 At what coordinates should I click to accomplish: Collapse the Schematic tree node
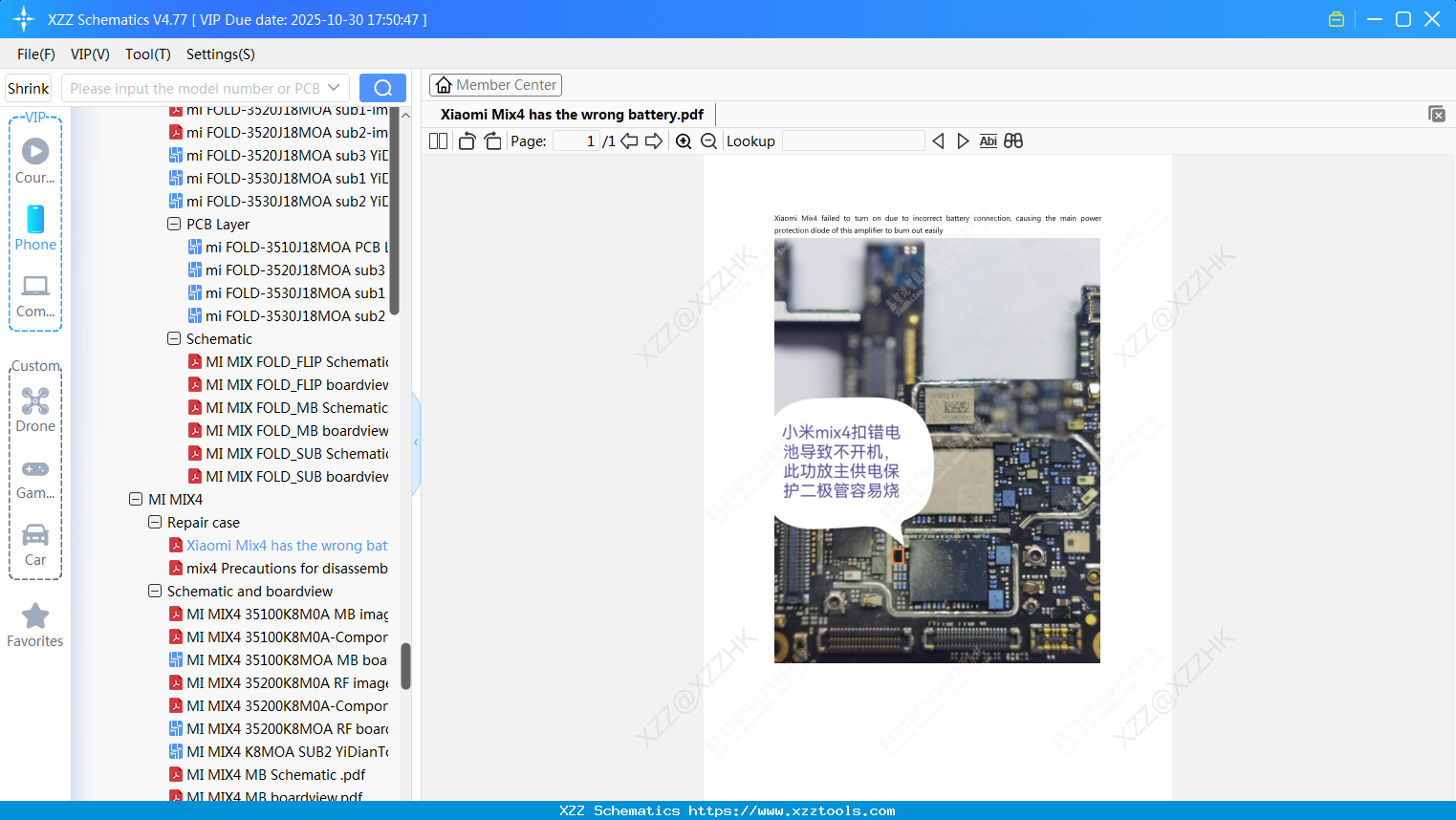[174, 338]
